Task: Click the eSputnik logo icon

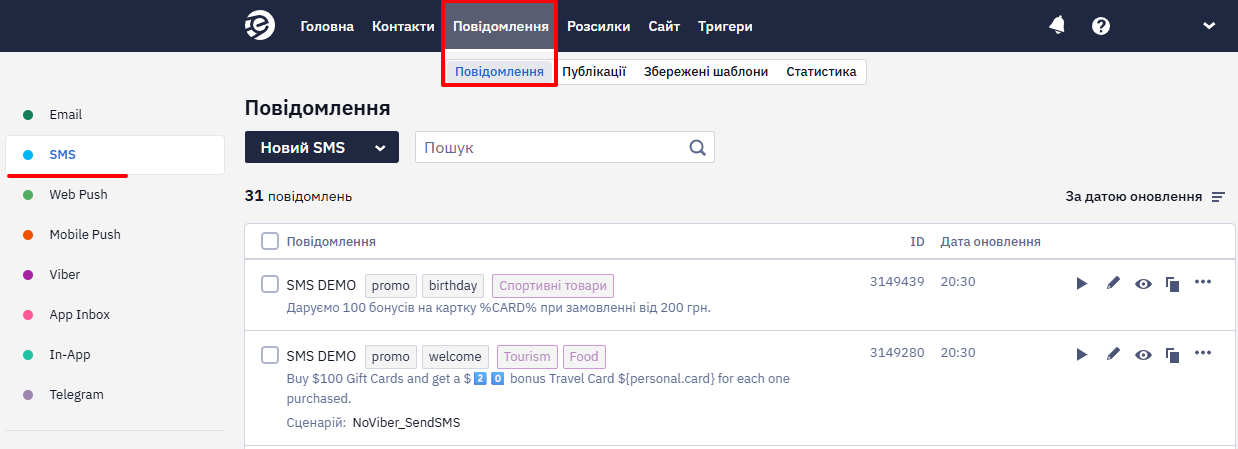Action: pos(260,26)
